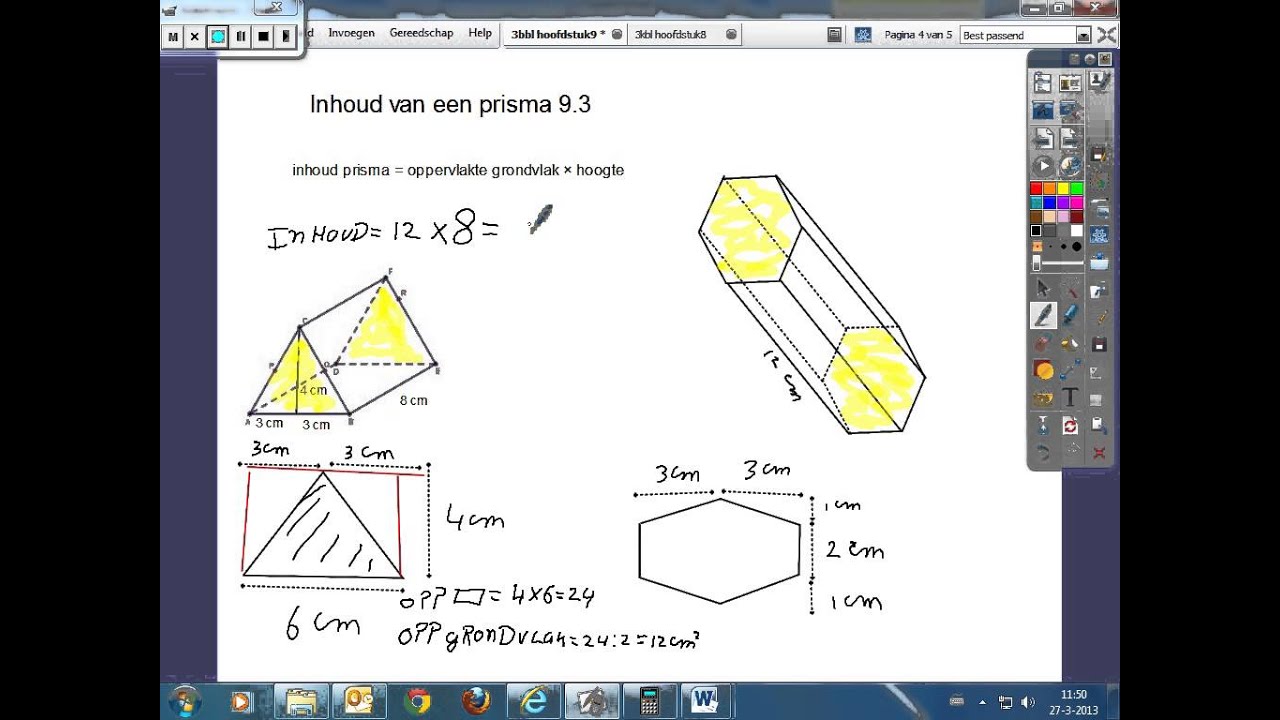Switch to the 3bbl hoofdstuk8 tab

click(671, 34)
